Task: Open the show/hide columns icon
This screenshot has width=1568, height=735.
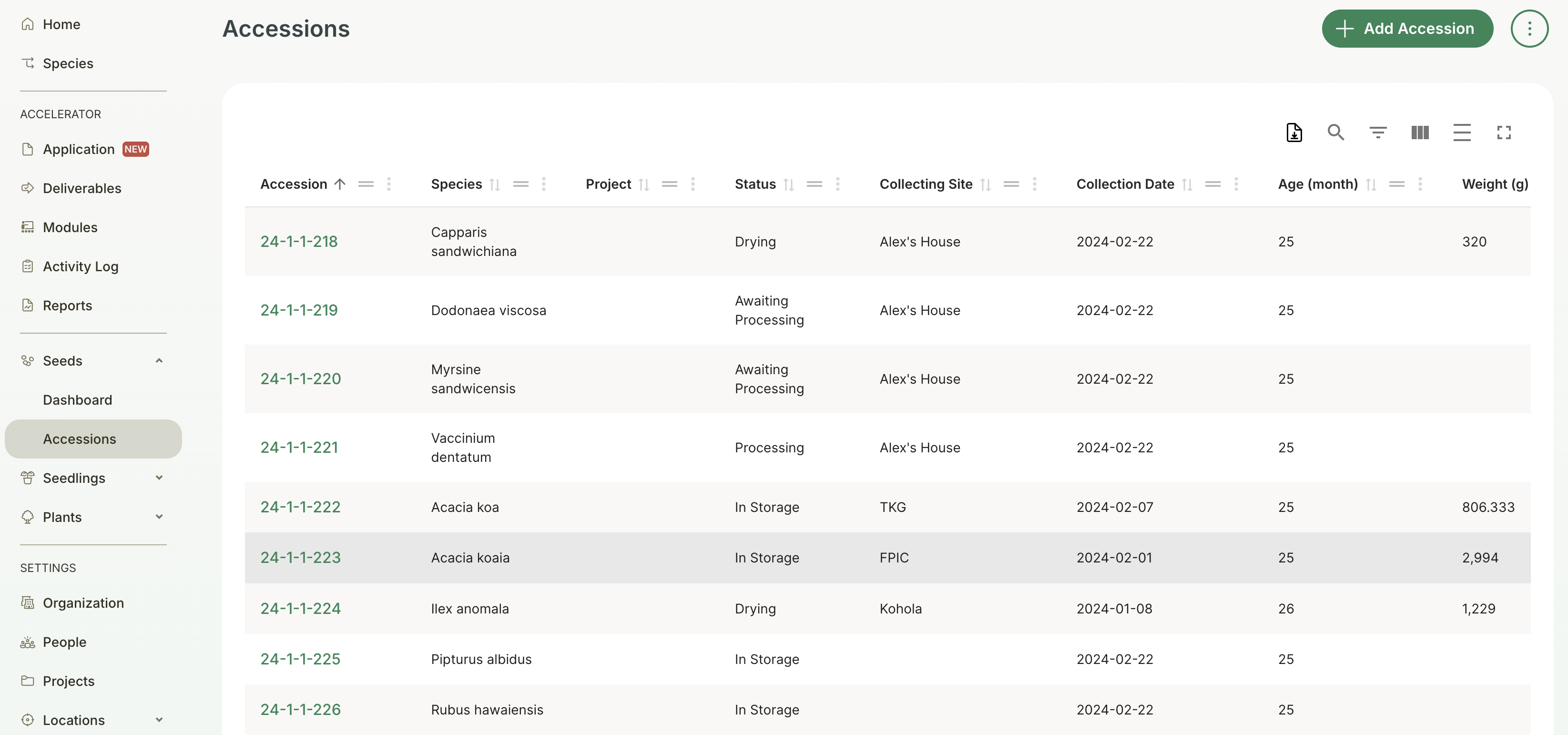Action: tap(1419, 132)
